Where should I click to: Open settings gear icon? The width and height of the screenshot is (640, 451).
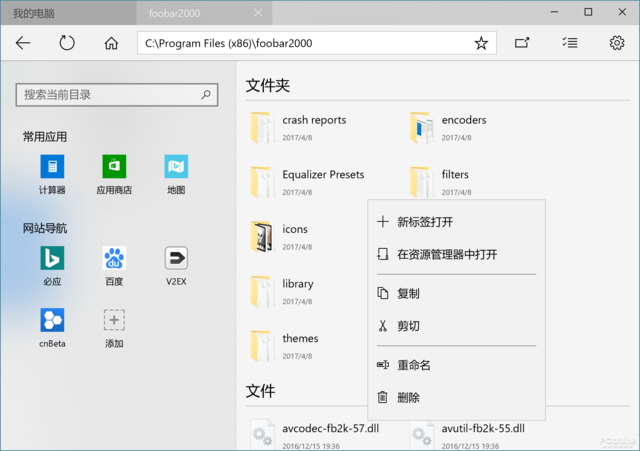617,43
